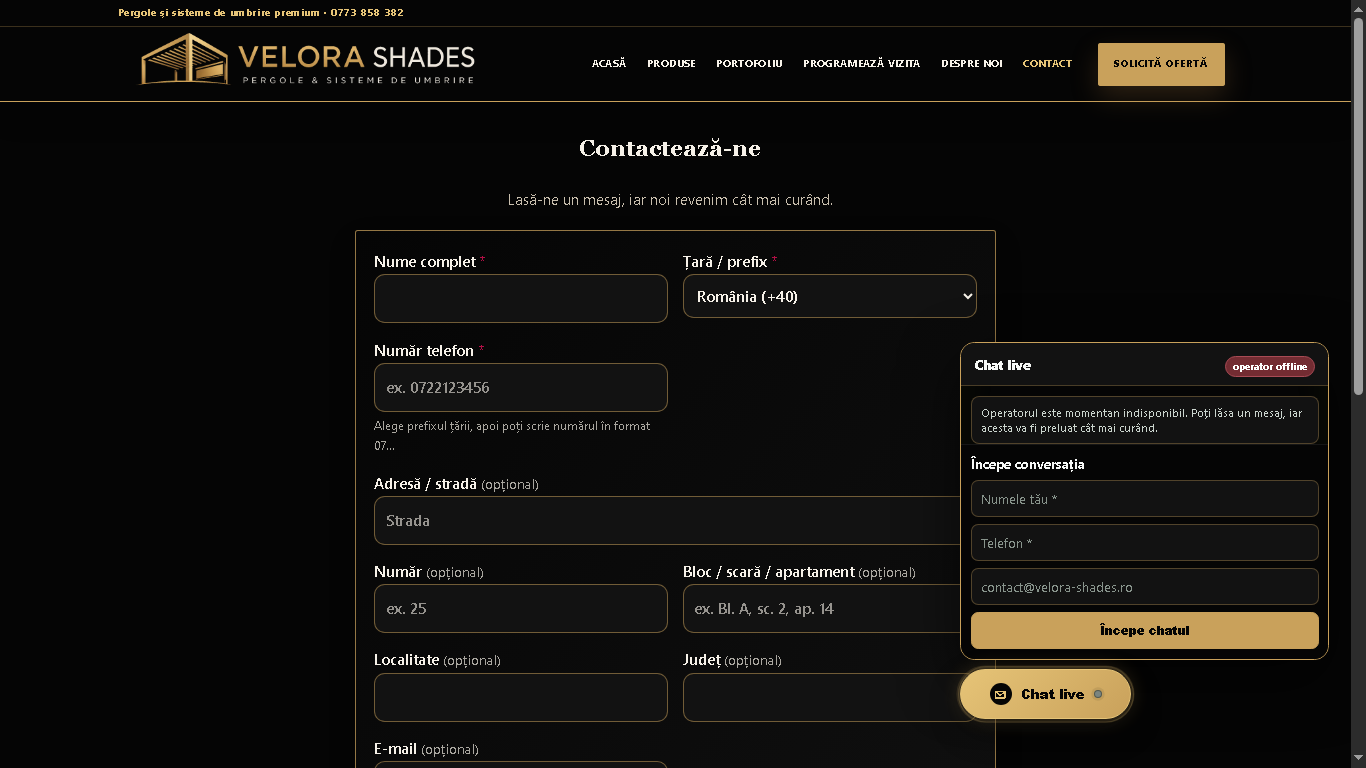Click the phone number in top bar
The width and height of the screenshot is (1366, 768).
(x=367, y=13)
